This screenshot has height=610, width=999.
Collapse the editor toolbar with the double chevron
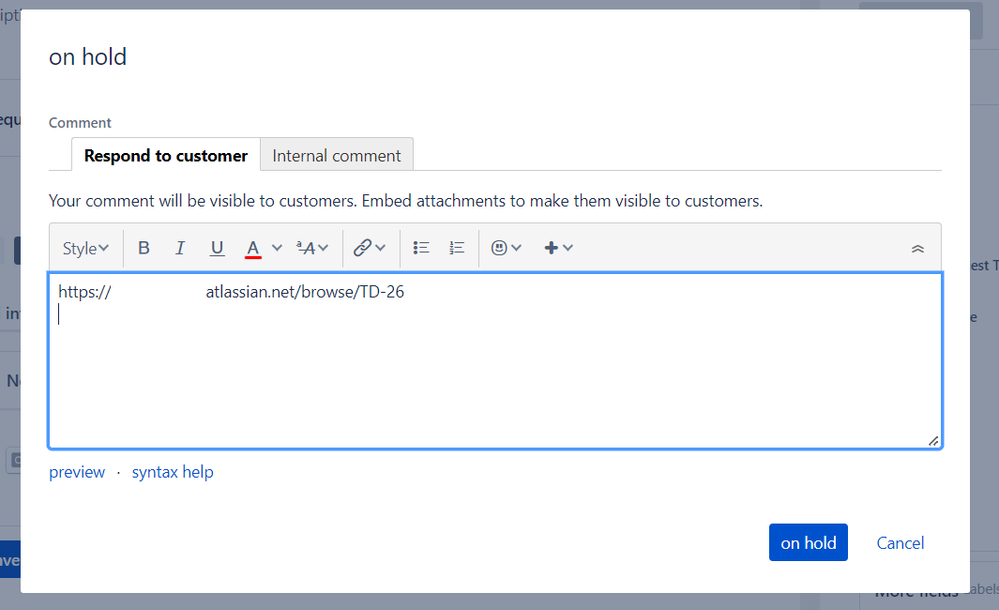click(x=917, y=249)
